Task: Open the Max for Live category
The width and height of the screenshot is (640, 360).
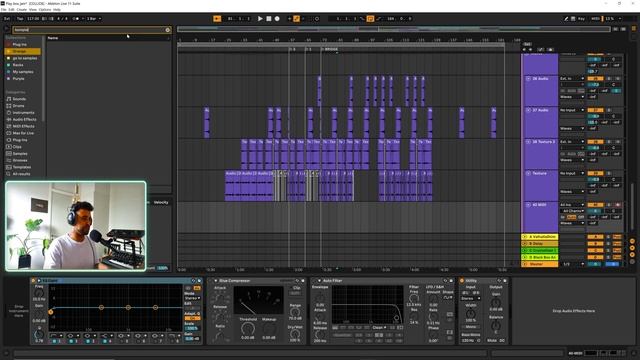Action: (x=23, y=133)
